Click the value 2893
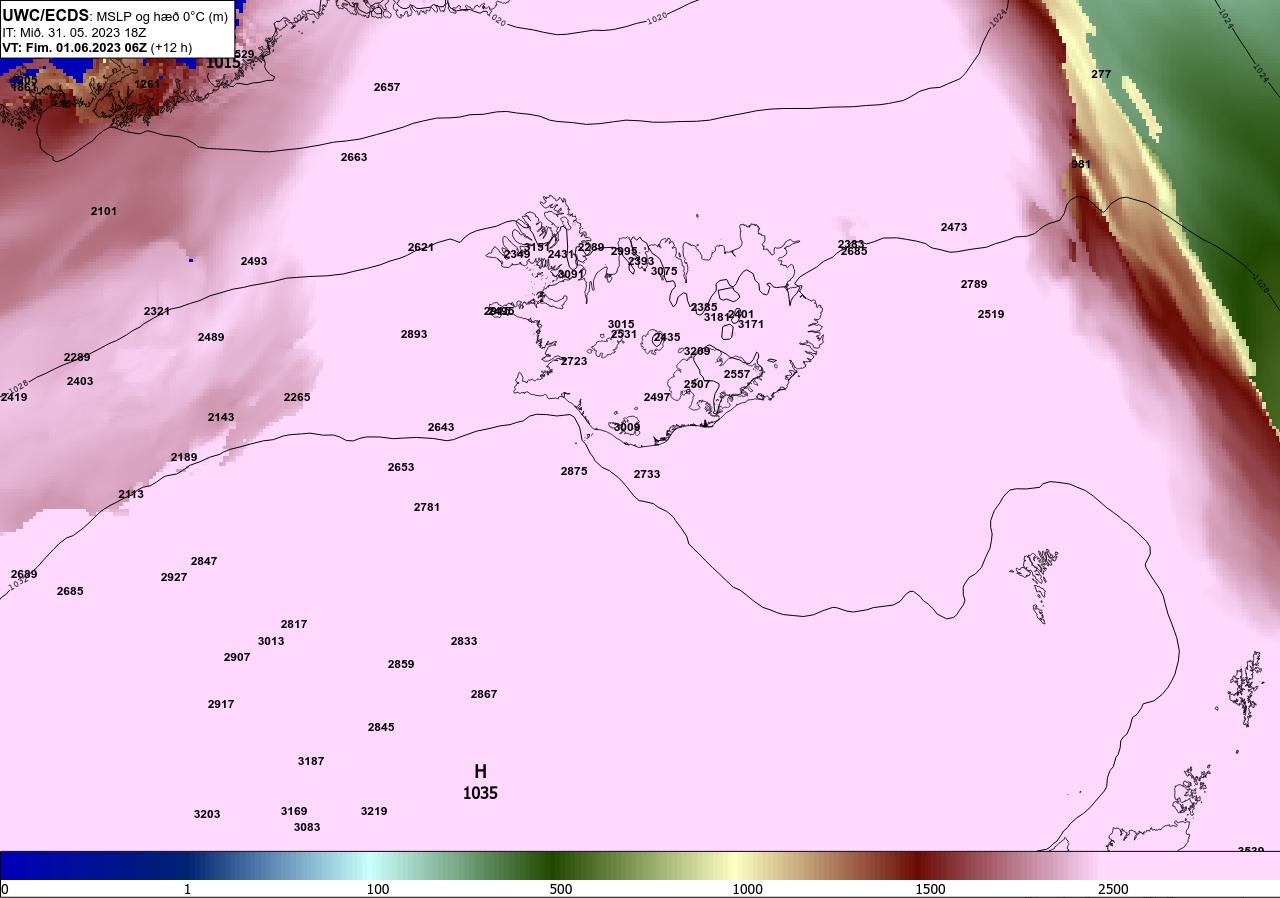1280x898 pixels. pos(414,334)
